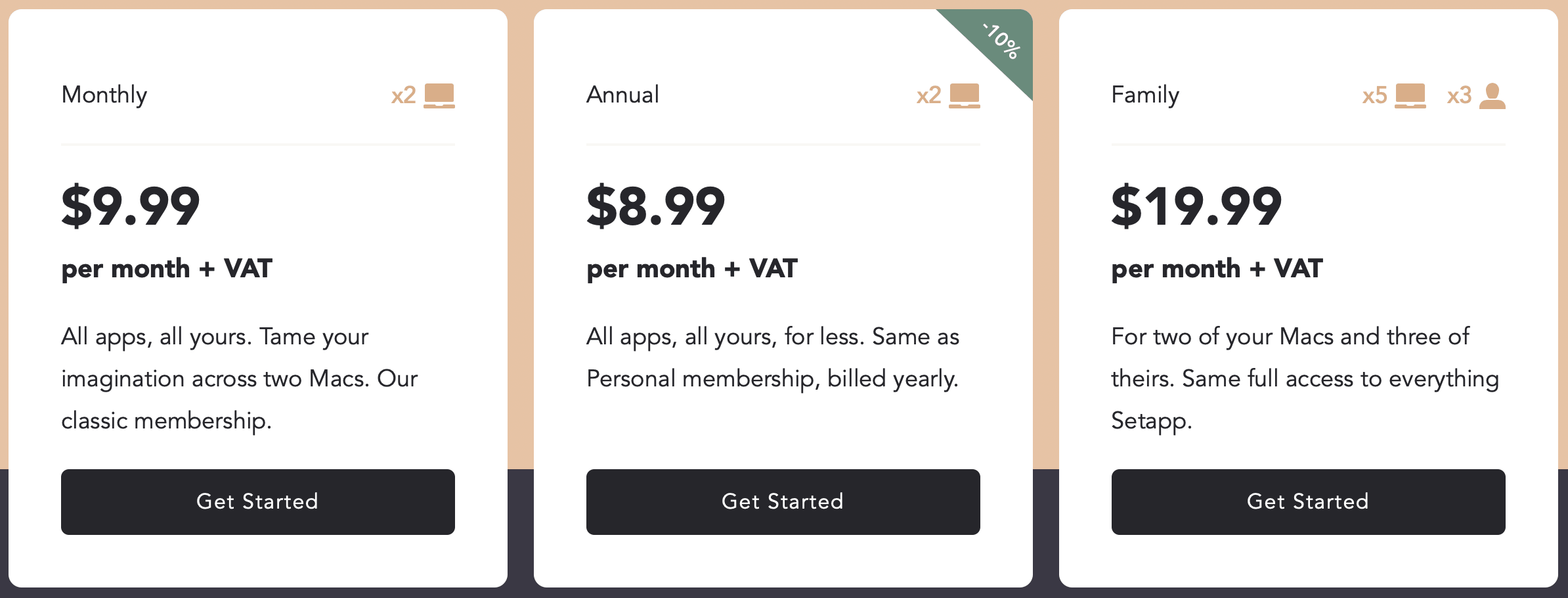Click the x5 device count on Family
Screen dimensions: 1568x598
click(1374, 96)
